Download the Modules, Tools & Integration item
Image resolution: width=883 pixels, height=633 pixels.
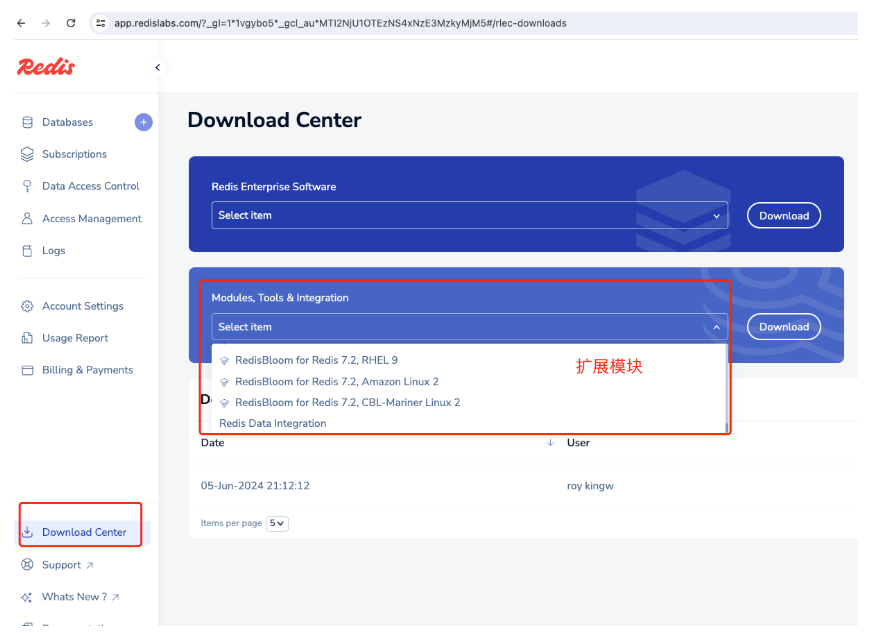point(783,327)
